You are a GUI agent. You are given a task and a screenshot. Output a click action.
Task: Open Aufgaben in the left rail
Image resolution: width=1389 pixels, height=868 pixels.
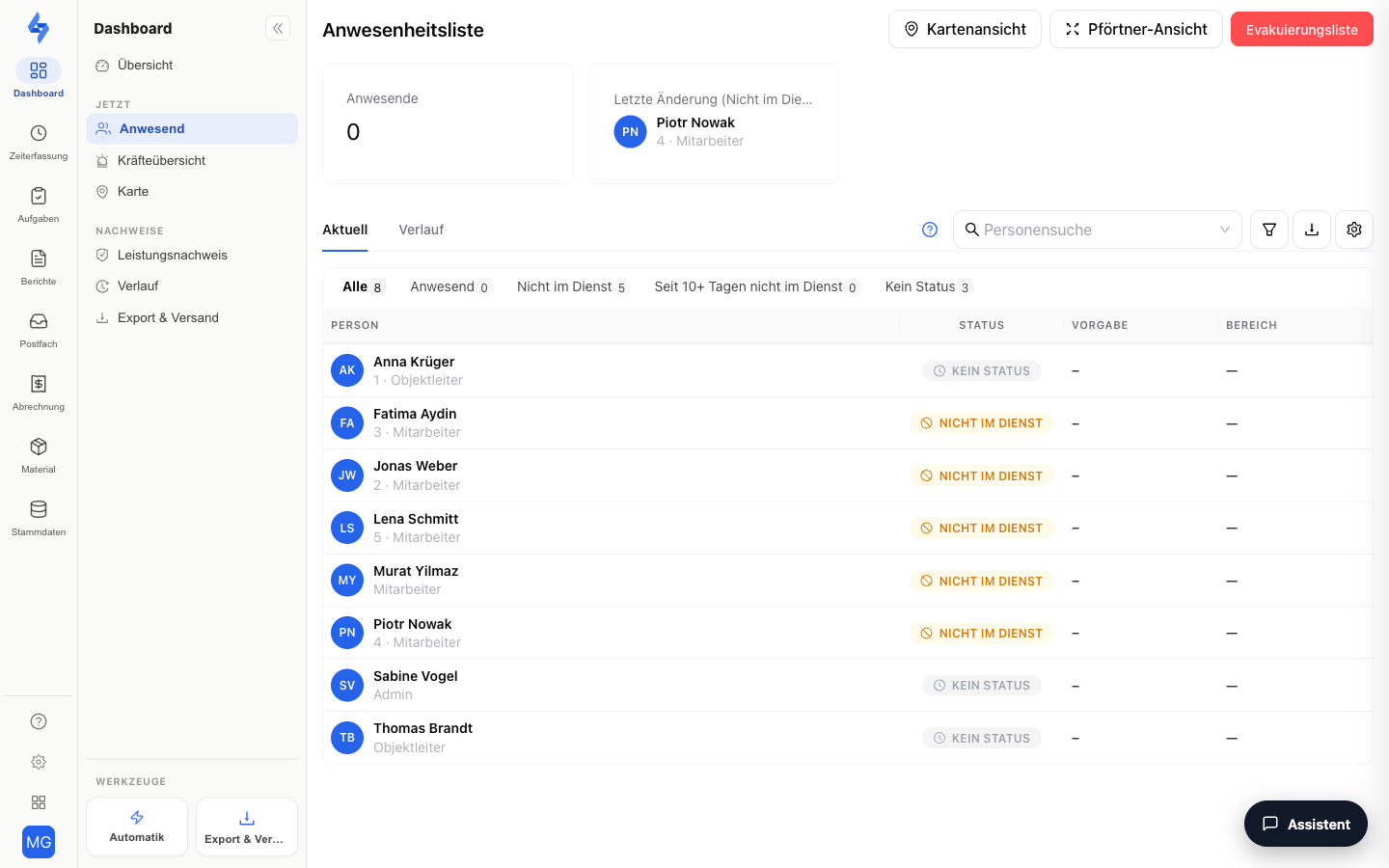[x=39, y=203]
